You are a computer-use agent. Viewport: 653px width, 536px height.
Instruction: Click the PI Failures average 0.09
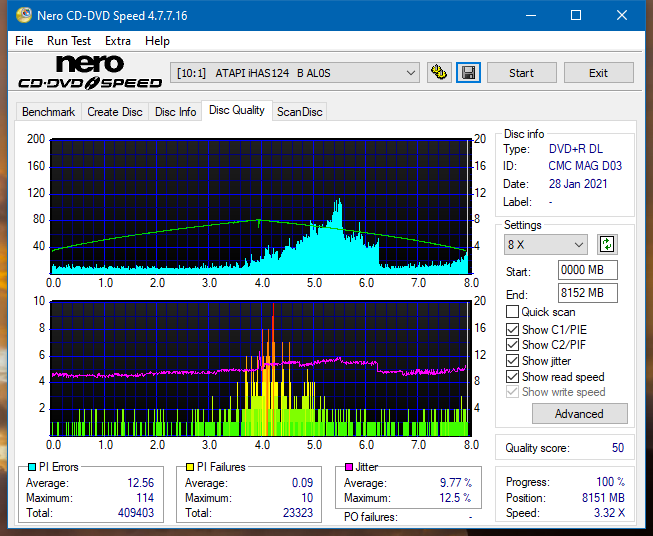[302, 483]
